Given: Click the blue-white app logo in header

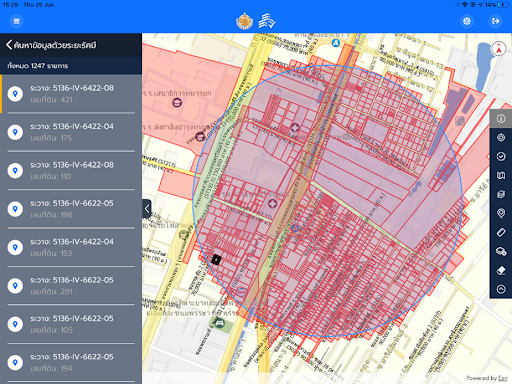Looking at the screenshot, I should pos(267,21).
